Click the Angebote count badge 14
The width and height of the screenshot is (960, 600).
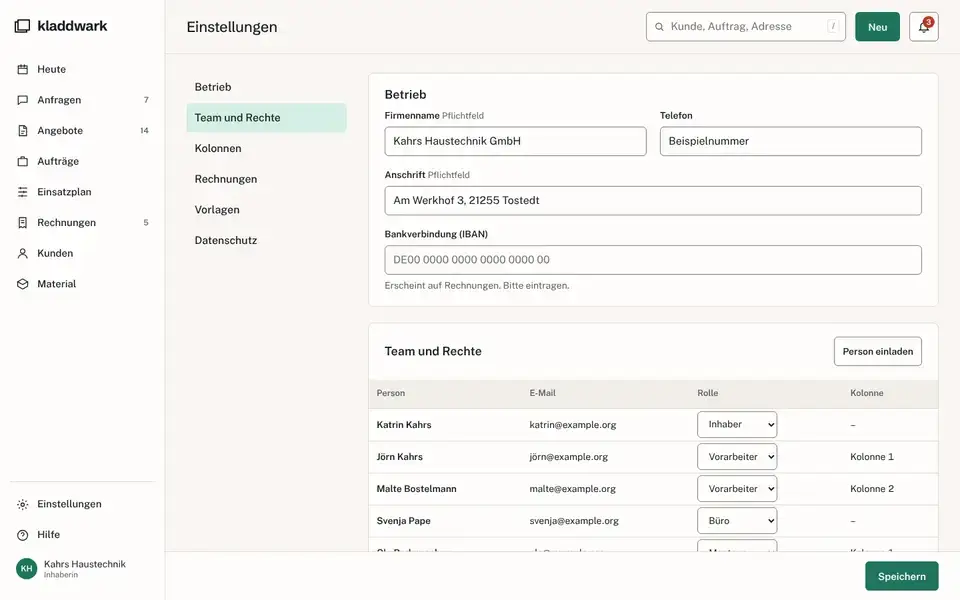[x=144, y=130]
